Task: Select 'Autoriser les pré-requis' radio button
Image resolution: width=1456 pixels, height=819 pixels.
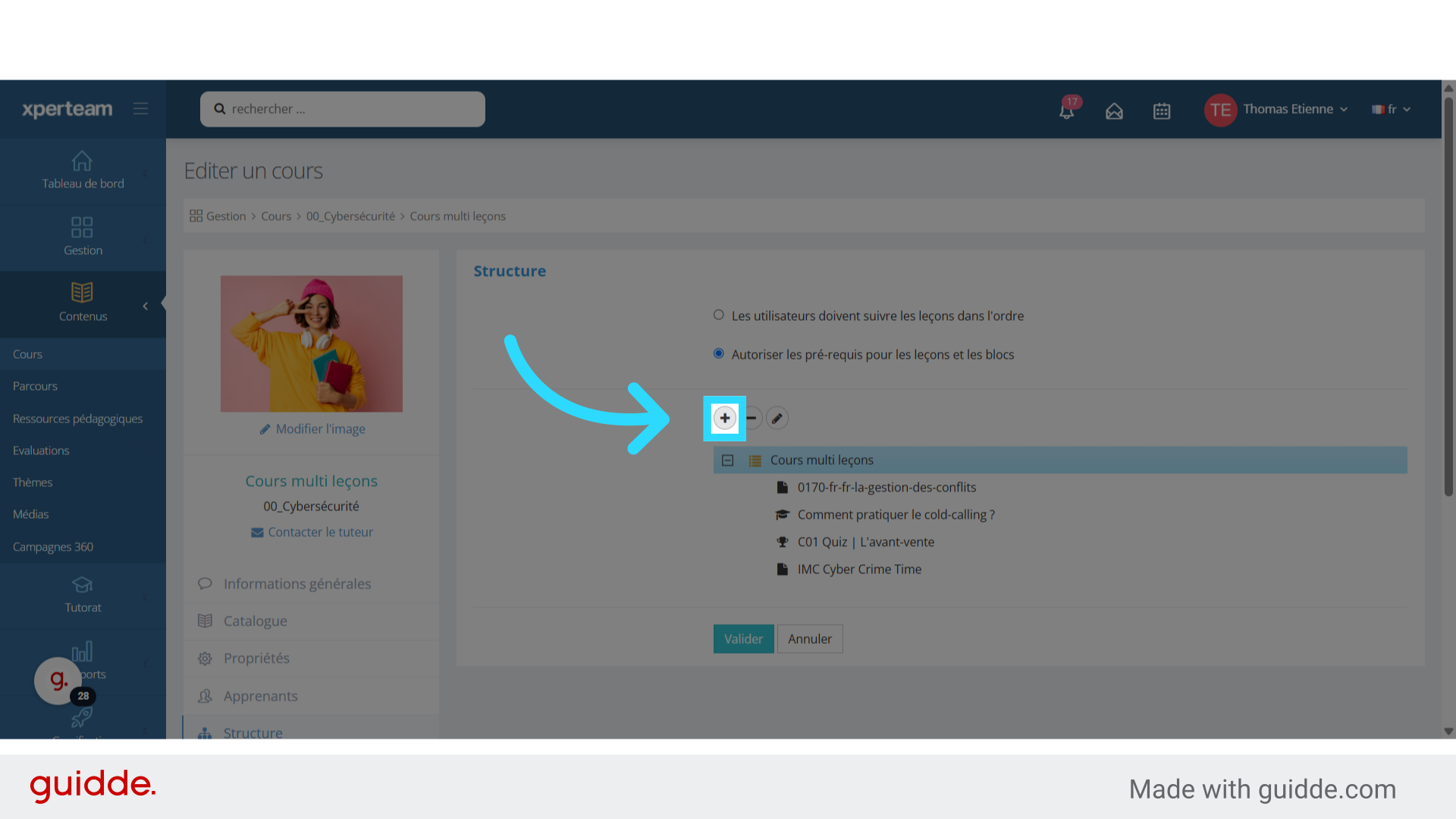Action: [718, 353]
